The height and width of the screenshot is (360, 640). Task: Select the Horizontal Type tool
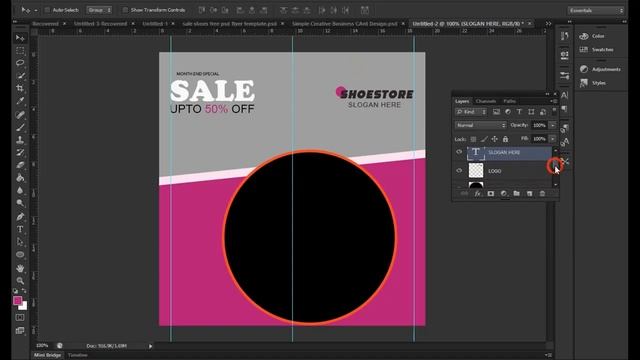tap(20, 229)
